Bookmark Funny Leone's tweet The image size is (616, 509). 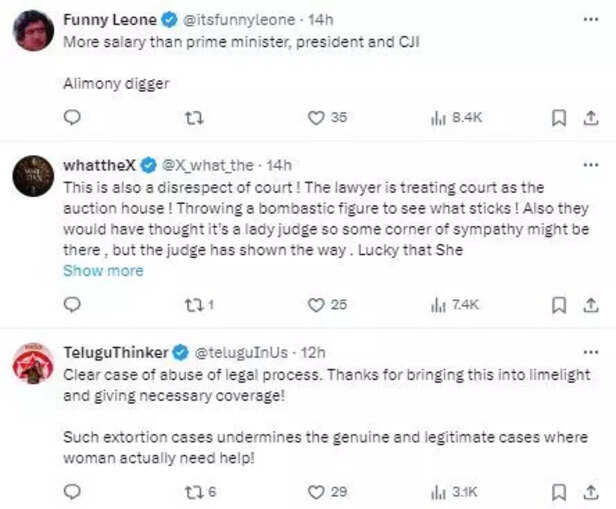point(559,117)
